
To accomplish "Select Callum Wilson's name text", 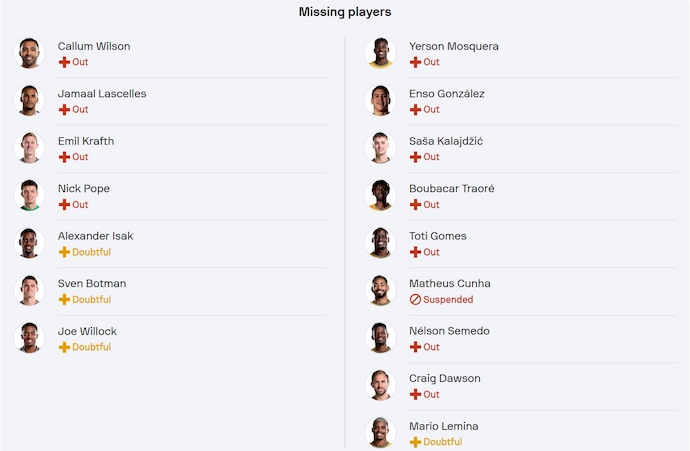I will 94,46.
